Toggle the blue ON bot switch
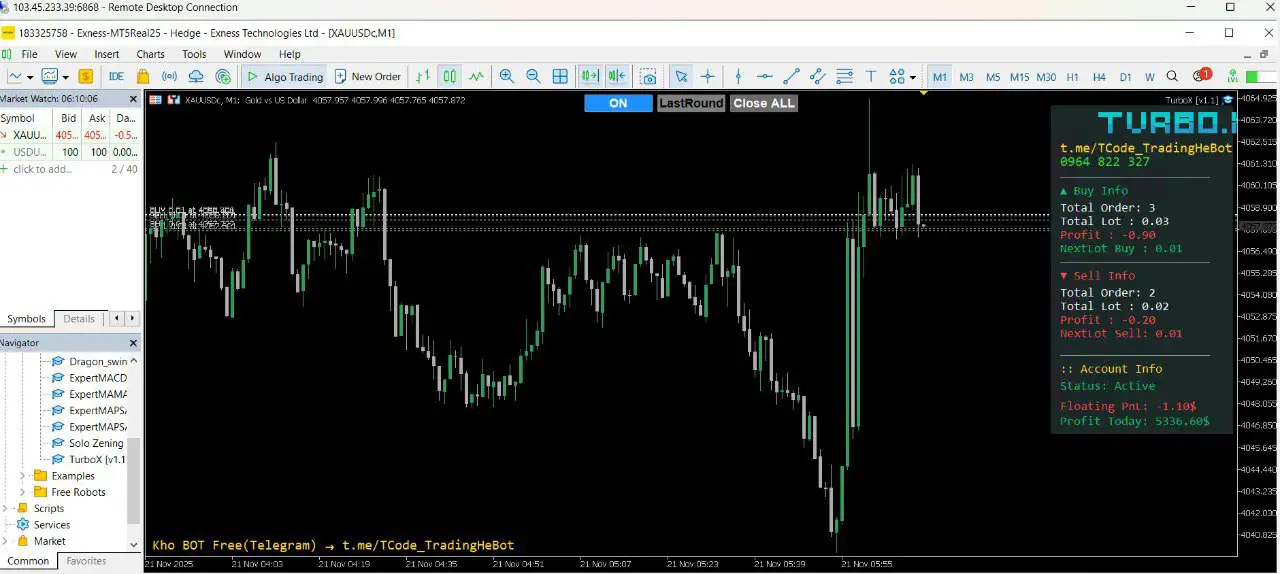Image resolution: width=1280 pixels, height=574 pixels. click(618, 103)
